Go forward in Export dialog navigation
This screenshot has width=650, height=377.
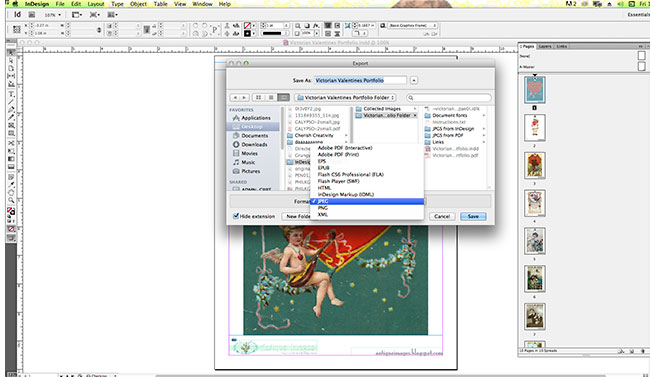click(244, 97)
